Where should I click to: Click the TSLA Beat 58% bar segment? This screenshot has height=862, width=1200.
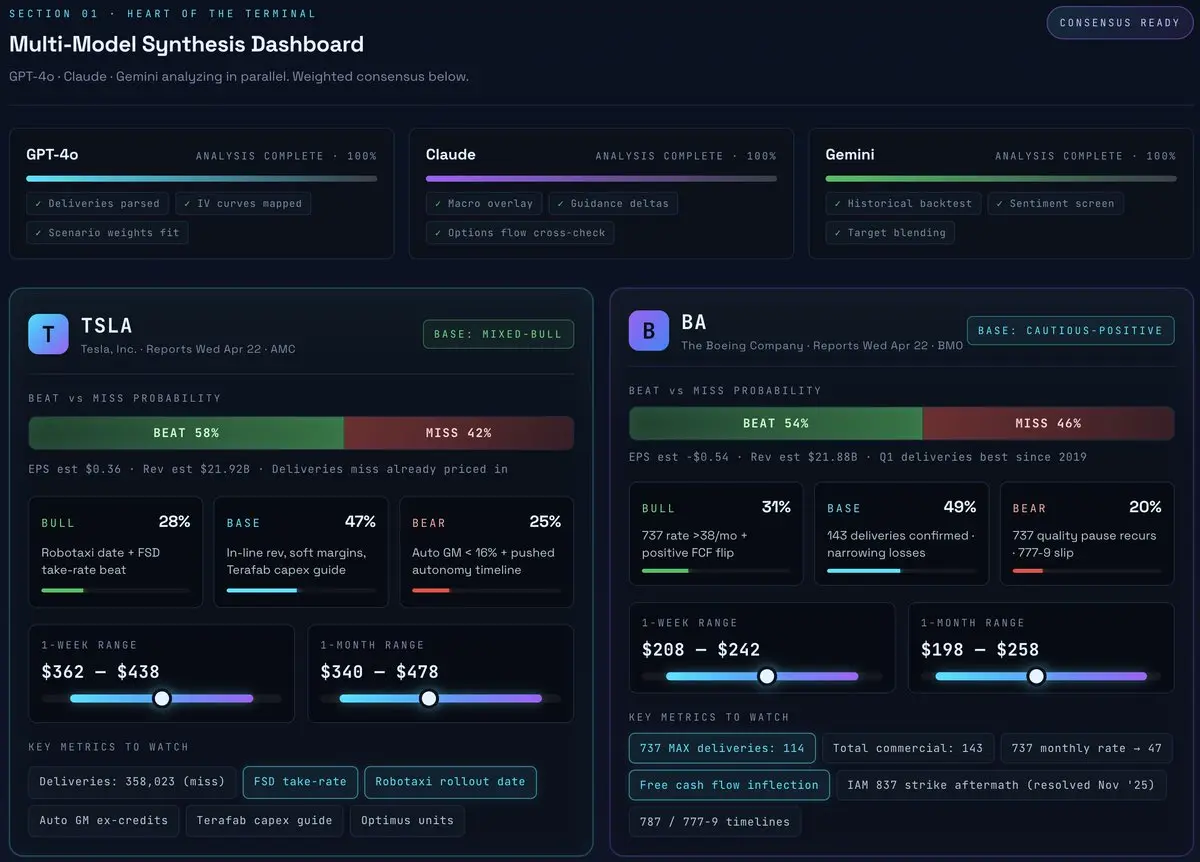tap(186, 433)
